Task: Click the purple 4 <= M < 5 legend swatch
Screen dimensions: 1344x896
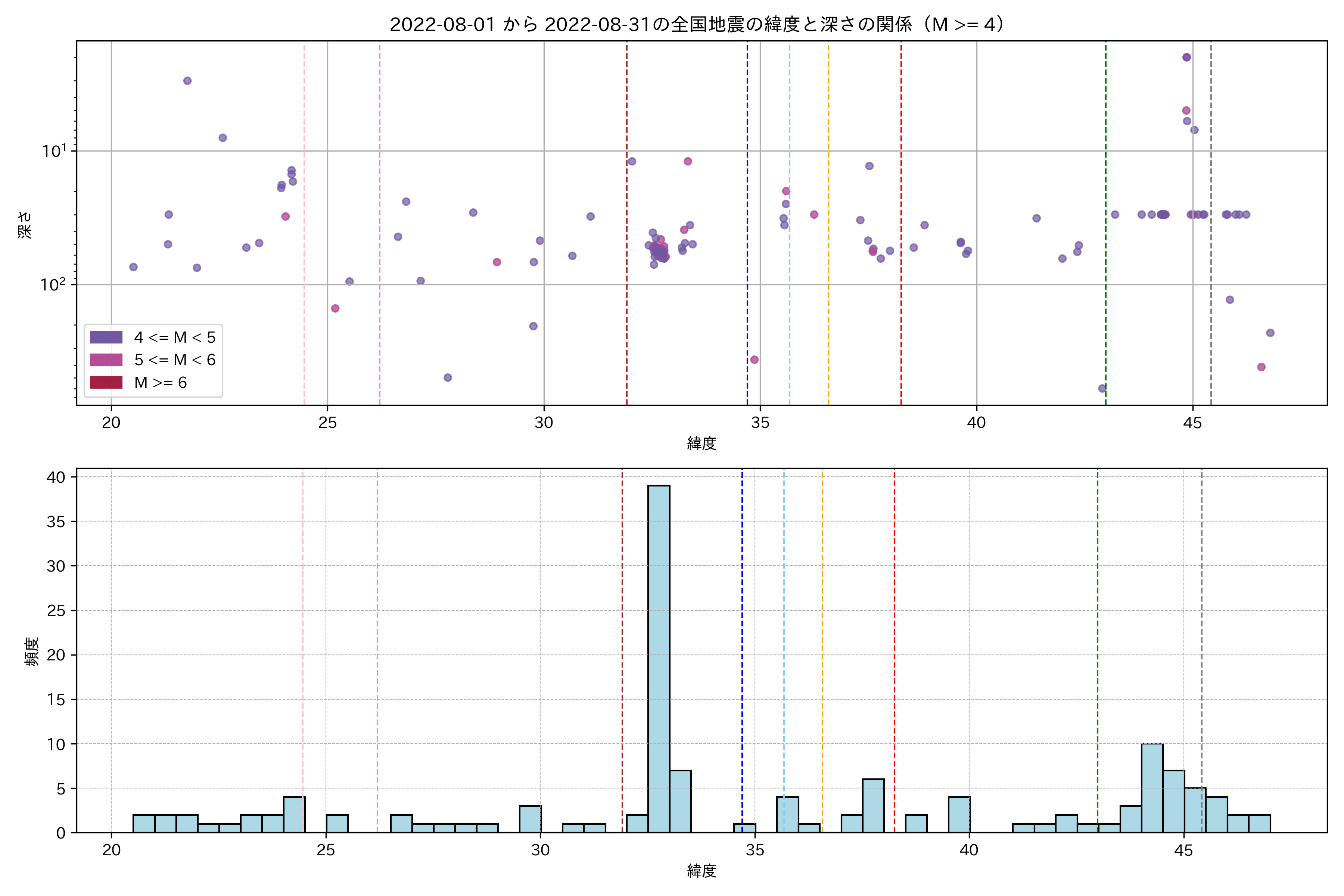Action: click(106, 337)
